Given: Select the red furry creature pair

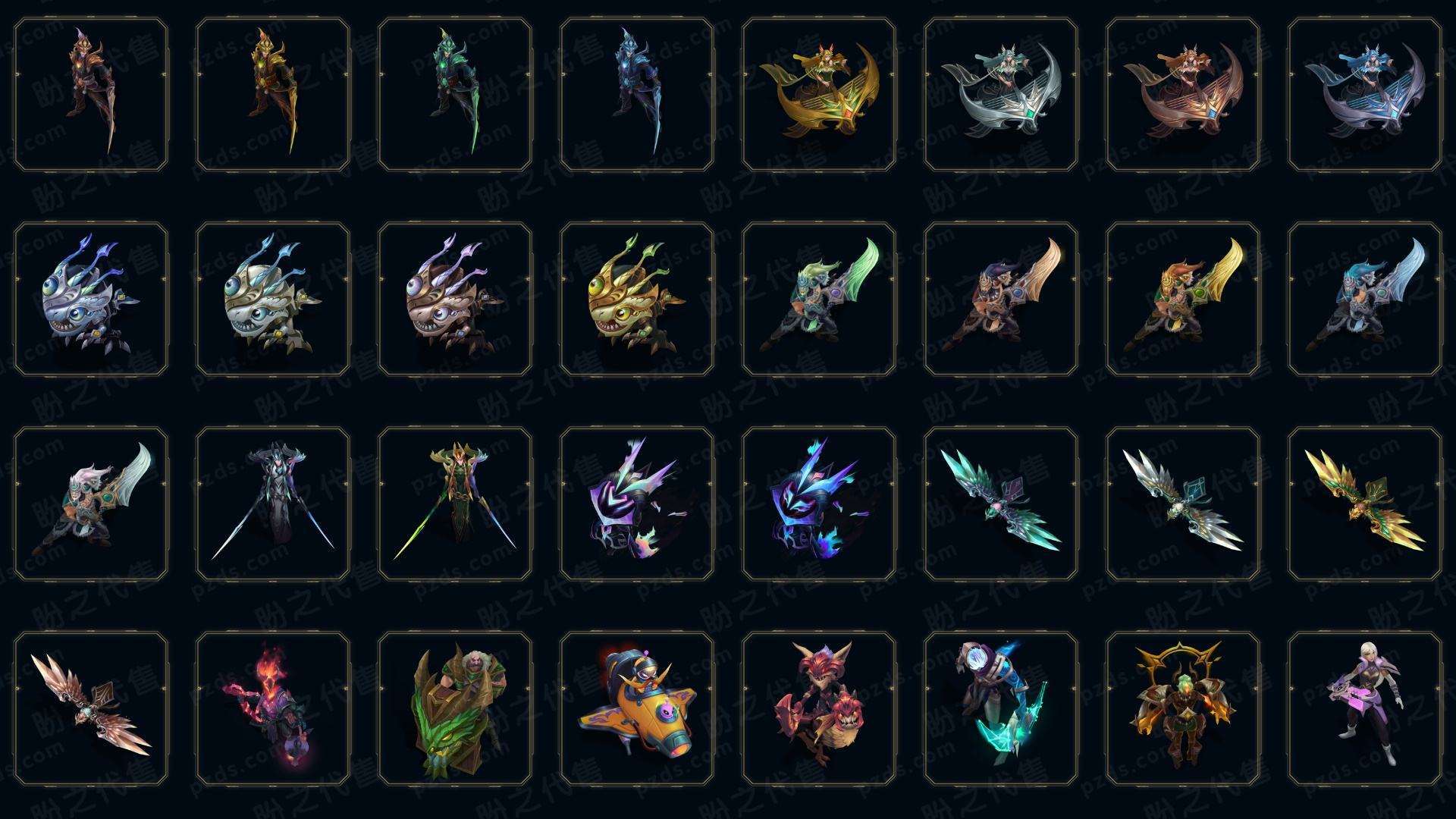Looking at the screenshot, I should click(819, 708).
